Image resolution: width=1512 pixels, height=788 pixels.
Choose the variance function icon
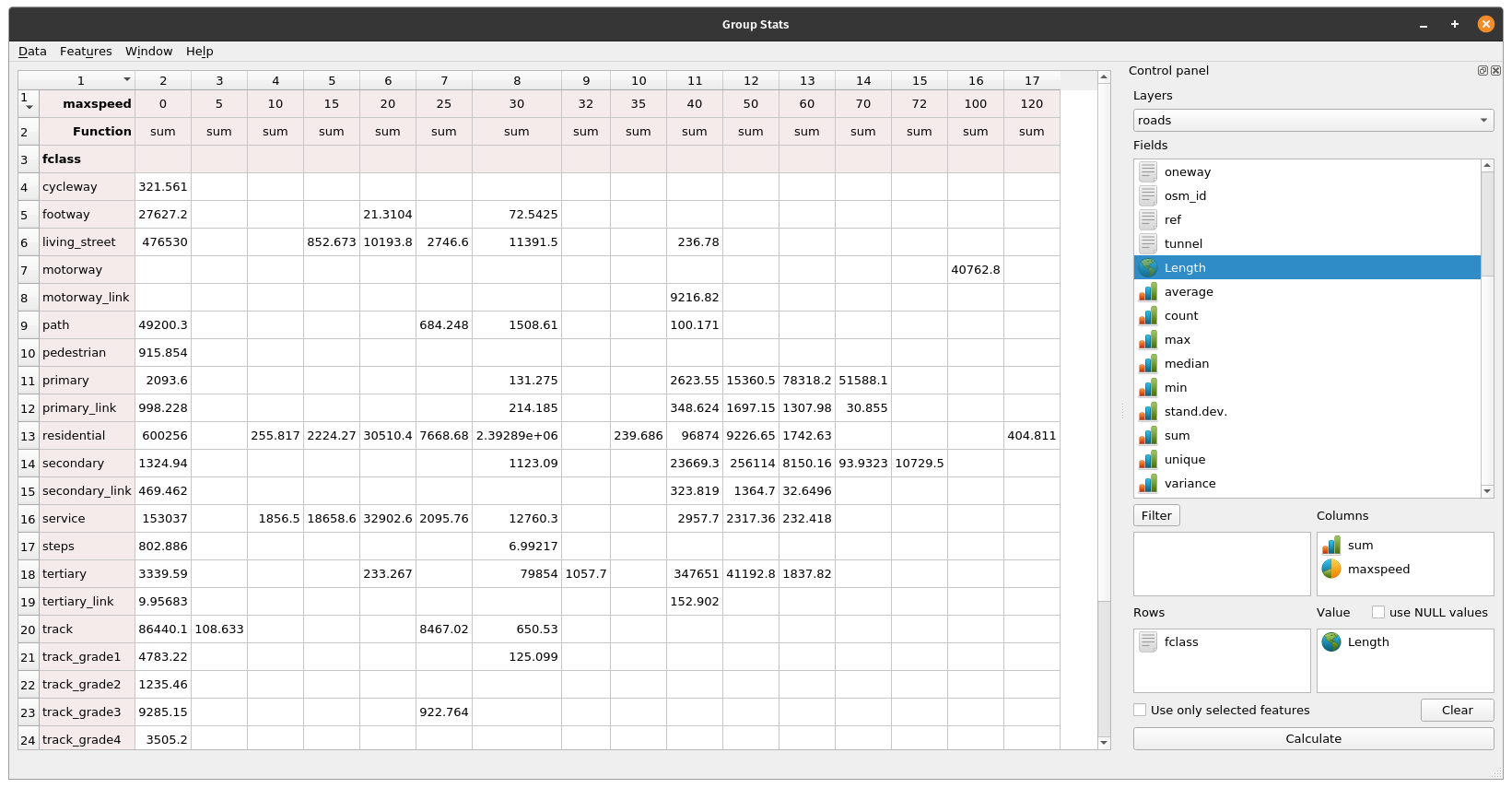coord(1148,483)
